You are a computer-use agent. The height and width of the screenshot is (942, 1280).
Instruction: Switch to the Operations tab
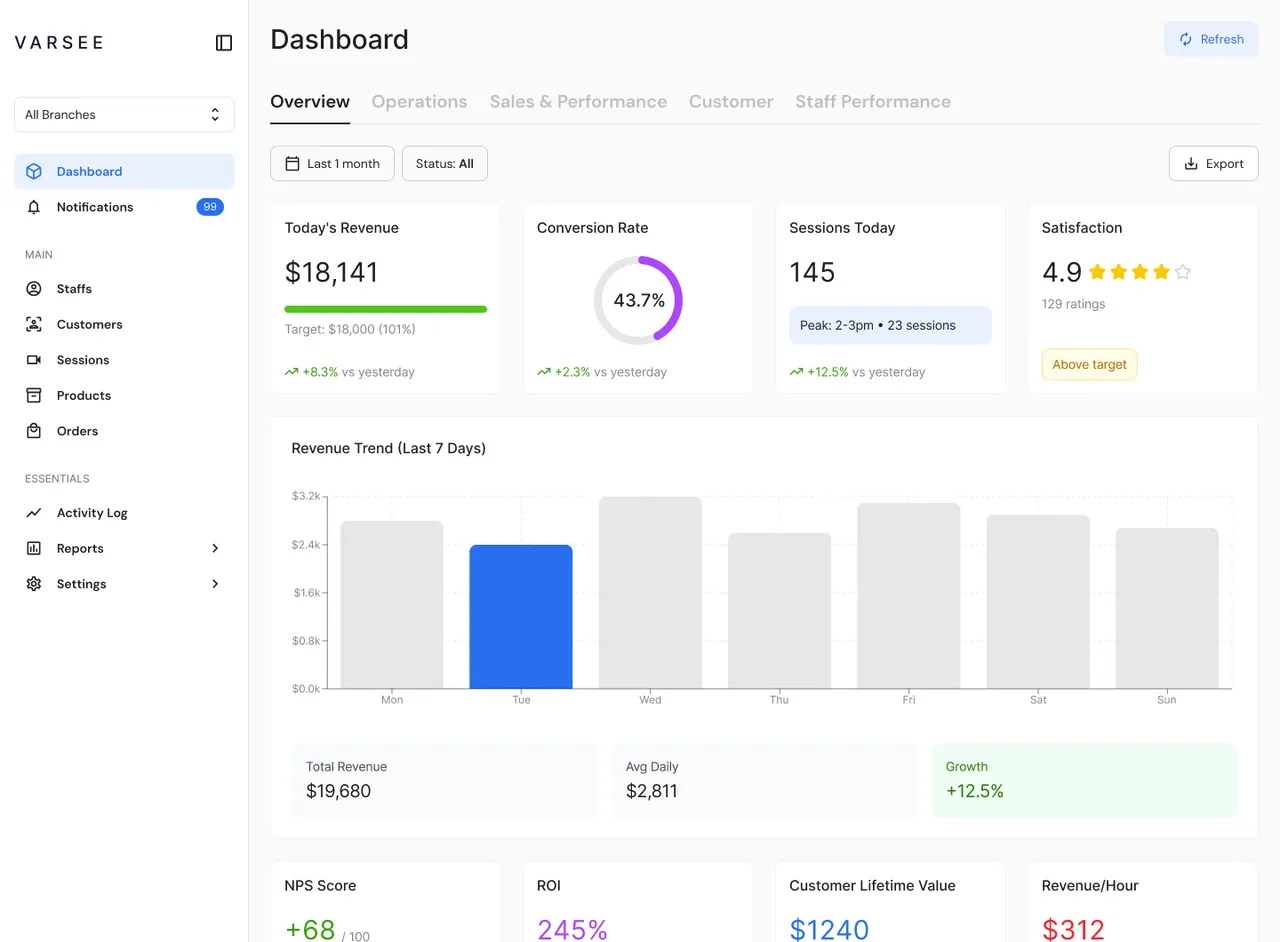pyautogui.click(x=419, y=102)
